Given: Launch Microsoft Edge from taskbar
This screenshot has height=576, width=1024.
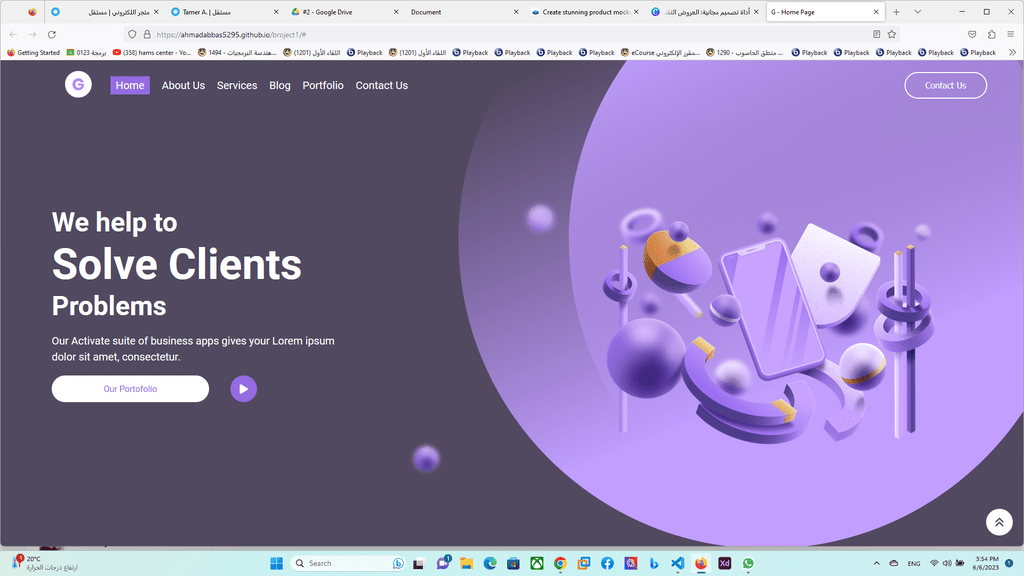Looking at the screenshot, I should coord(490,563).
